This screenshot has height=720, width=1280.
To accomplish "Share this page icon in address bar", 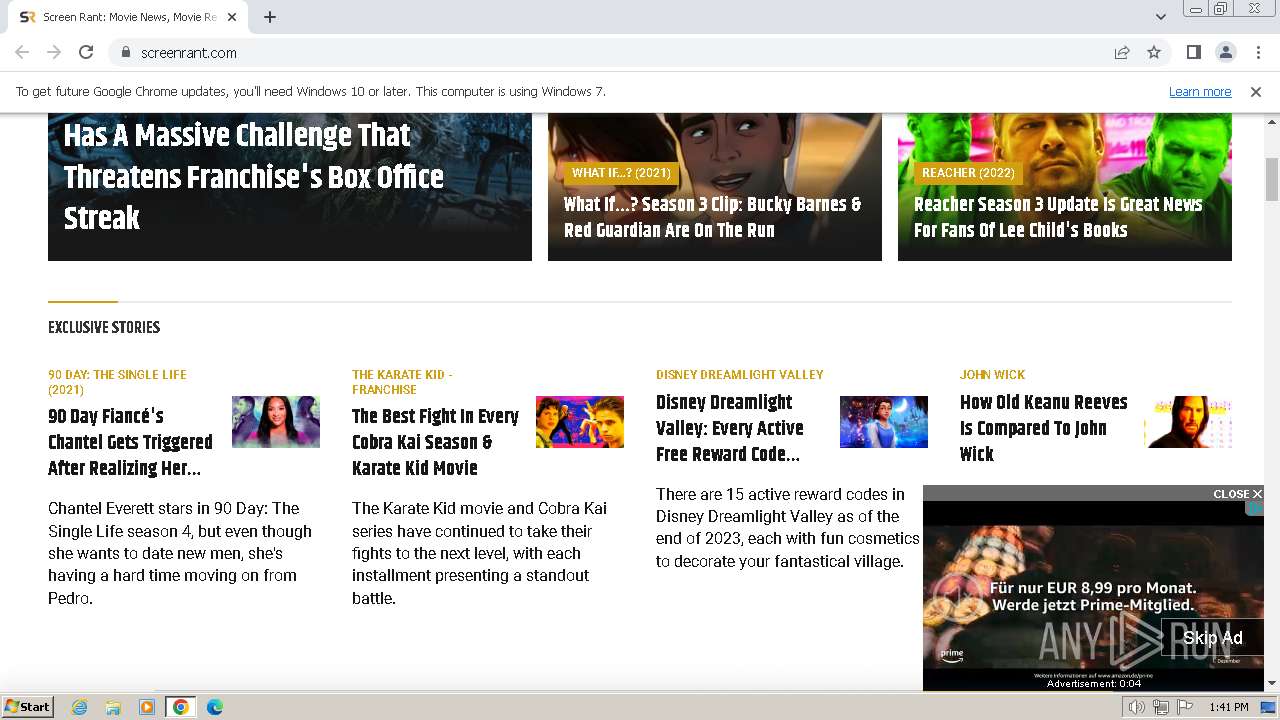I will point(1122,52).
